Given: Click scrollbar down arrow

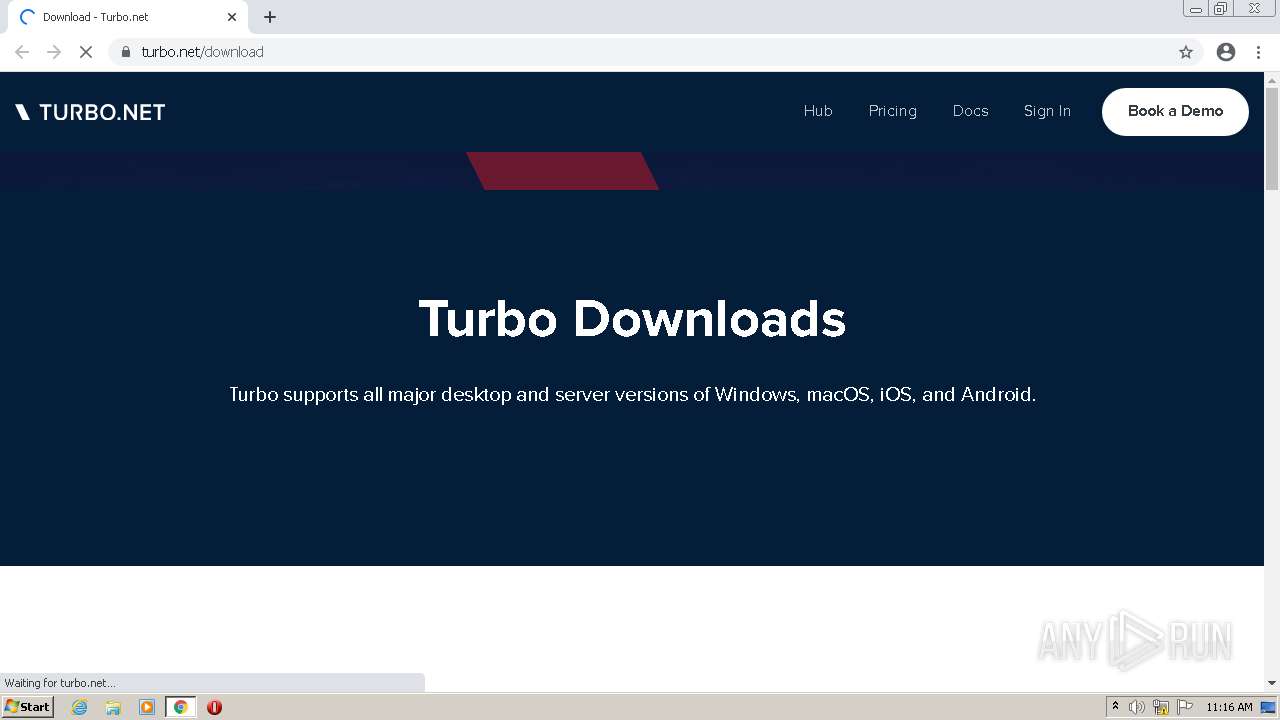Looking at the screenshot, I should (1272, 683).
